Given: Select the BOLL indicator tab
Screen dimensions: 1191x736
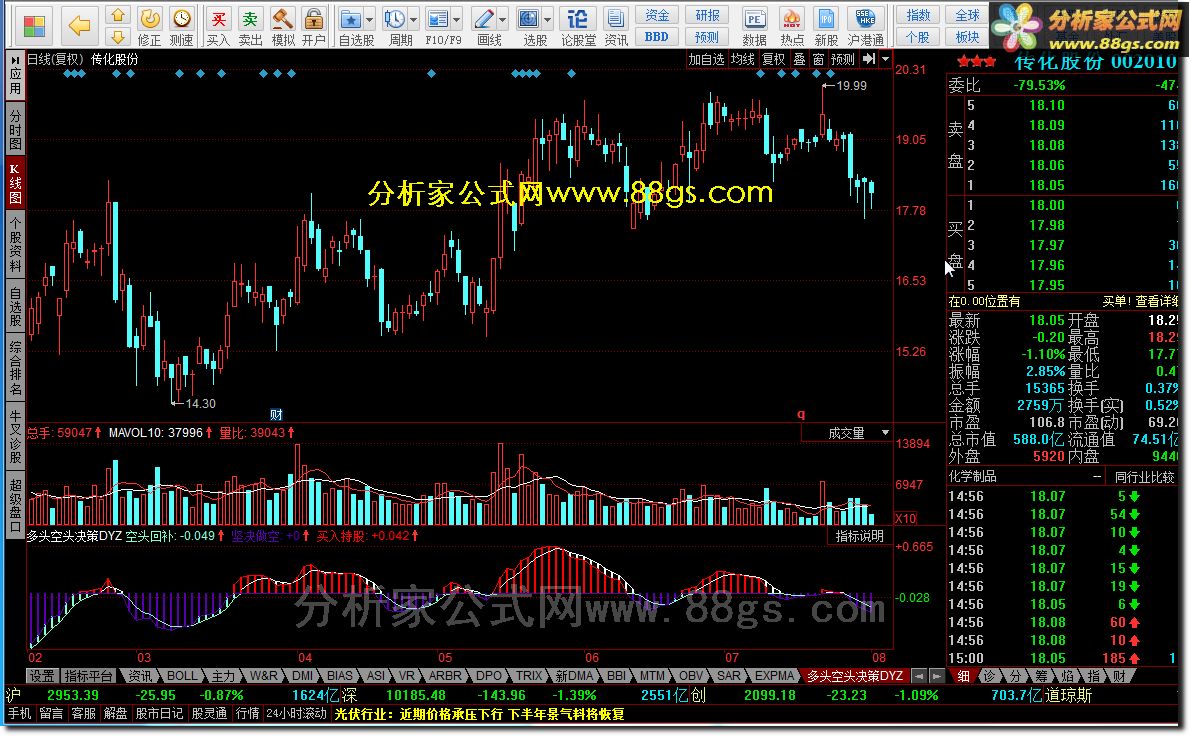Looking at the screenshot, I should coord(182,676).
